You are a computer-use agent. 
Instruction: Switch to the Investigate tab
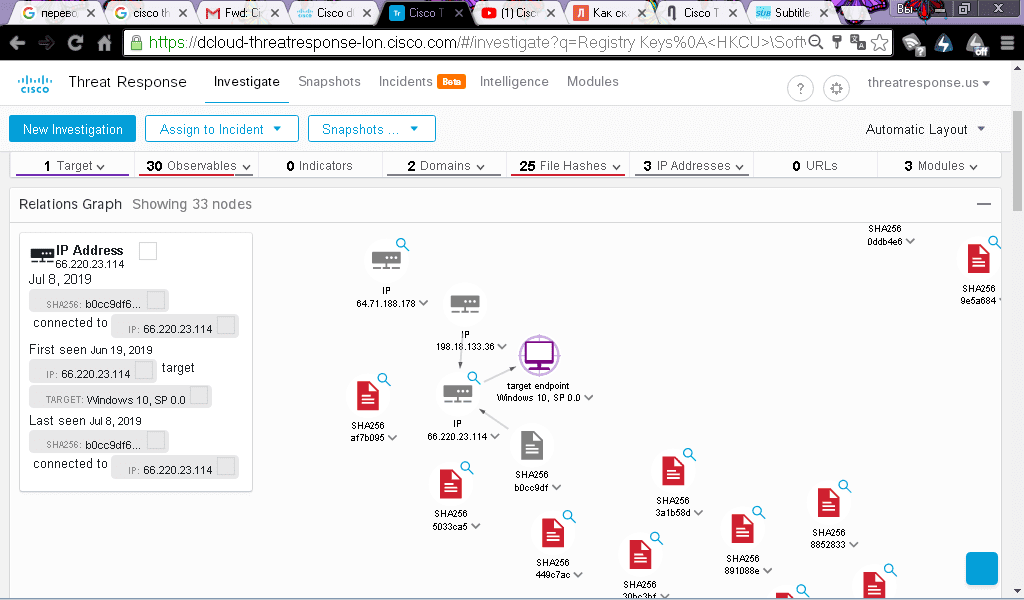[246, 82]
